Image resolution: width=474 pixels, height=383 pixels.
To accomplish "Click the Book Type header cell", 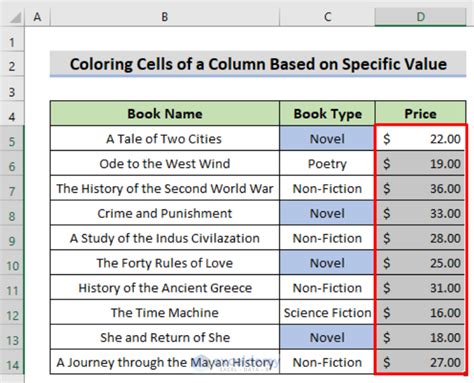I will point(327,113).
